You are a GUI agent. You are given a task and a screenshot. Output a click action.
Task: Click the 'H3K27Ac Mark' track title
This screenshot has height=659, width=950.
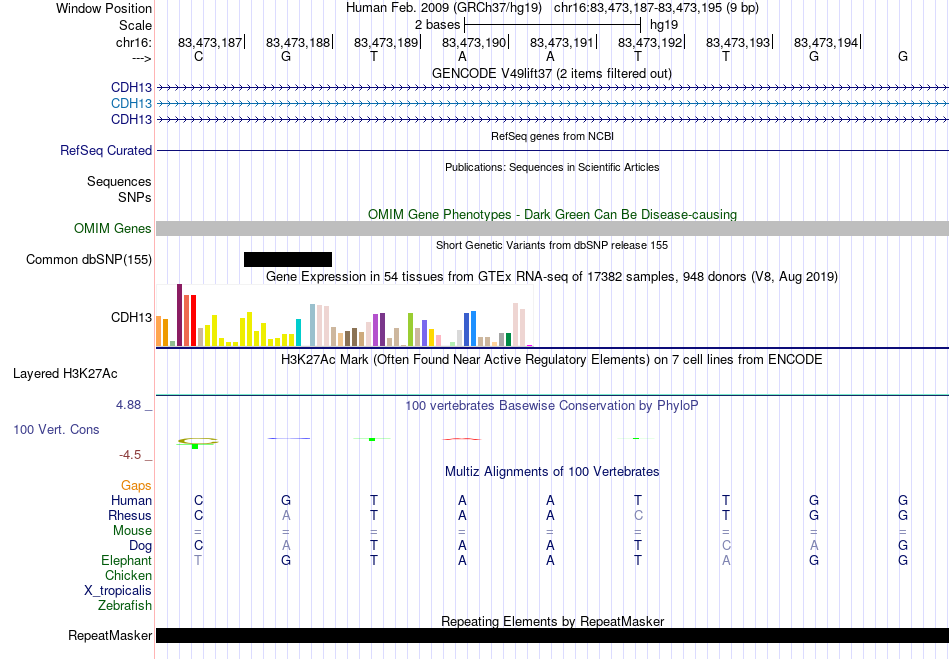coord(552,360)
